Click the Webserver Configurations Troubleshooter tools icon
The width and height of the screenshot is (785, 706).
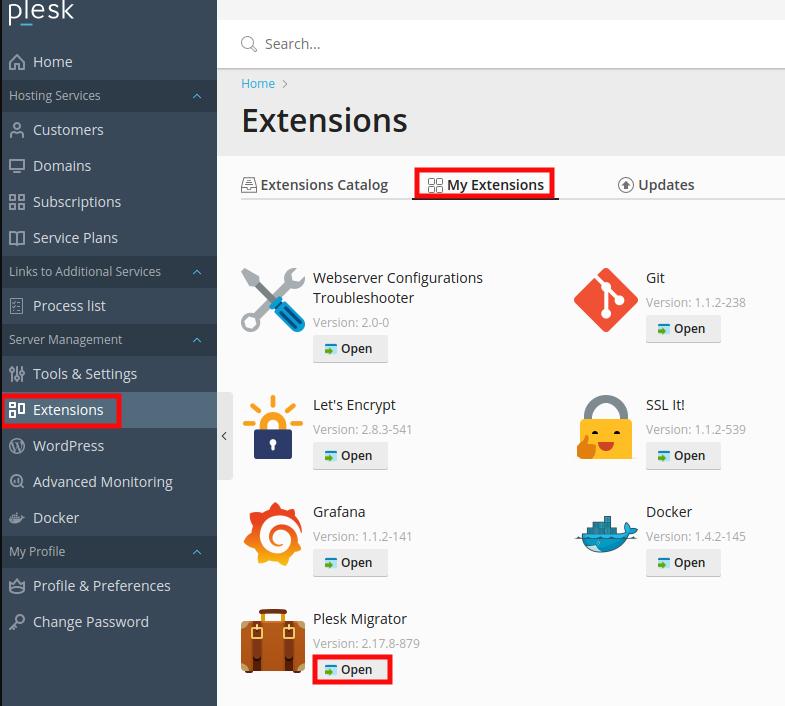[x=272, y=300]
